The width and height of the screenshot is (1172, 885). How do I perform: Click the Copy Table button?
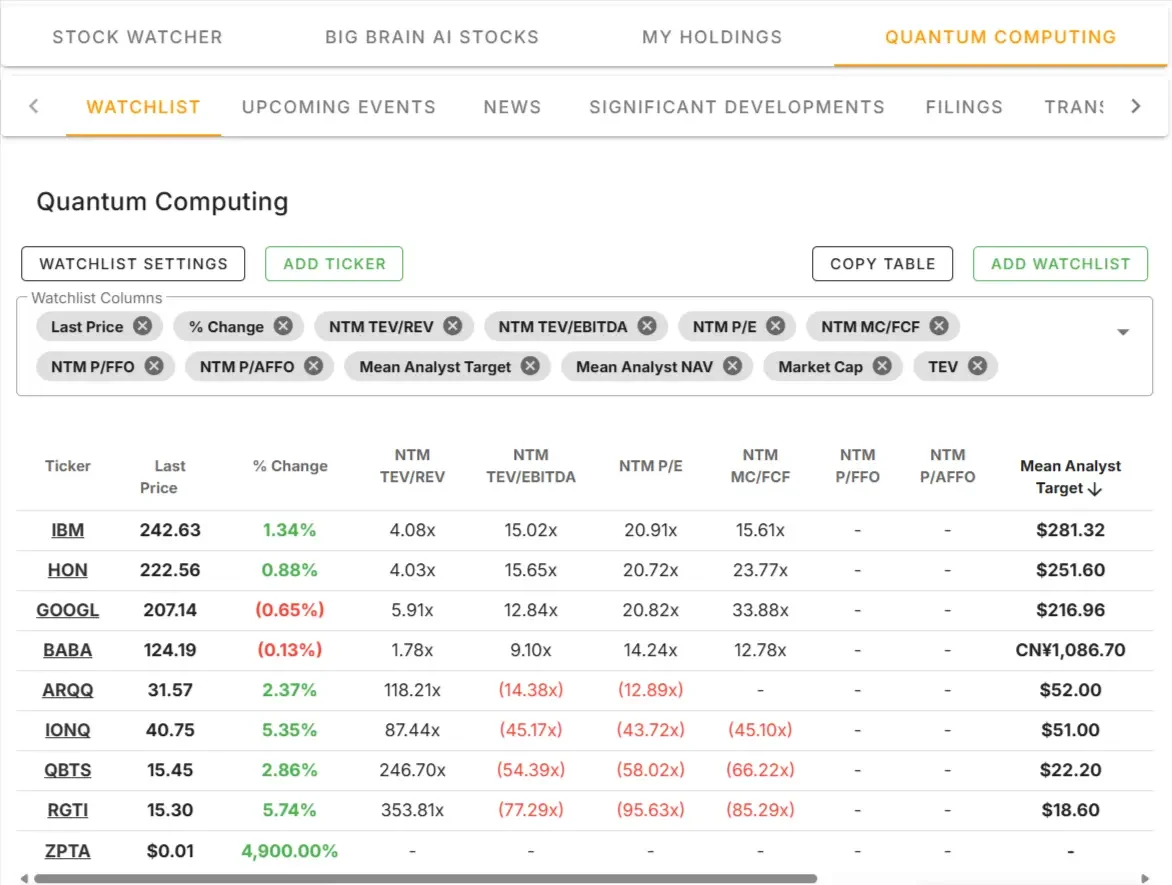(883, 264)
